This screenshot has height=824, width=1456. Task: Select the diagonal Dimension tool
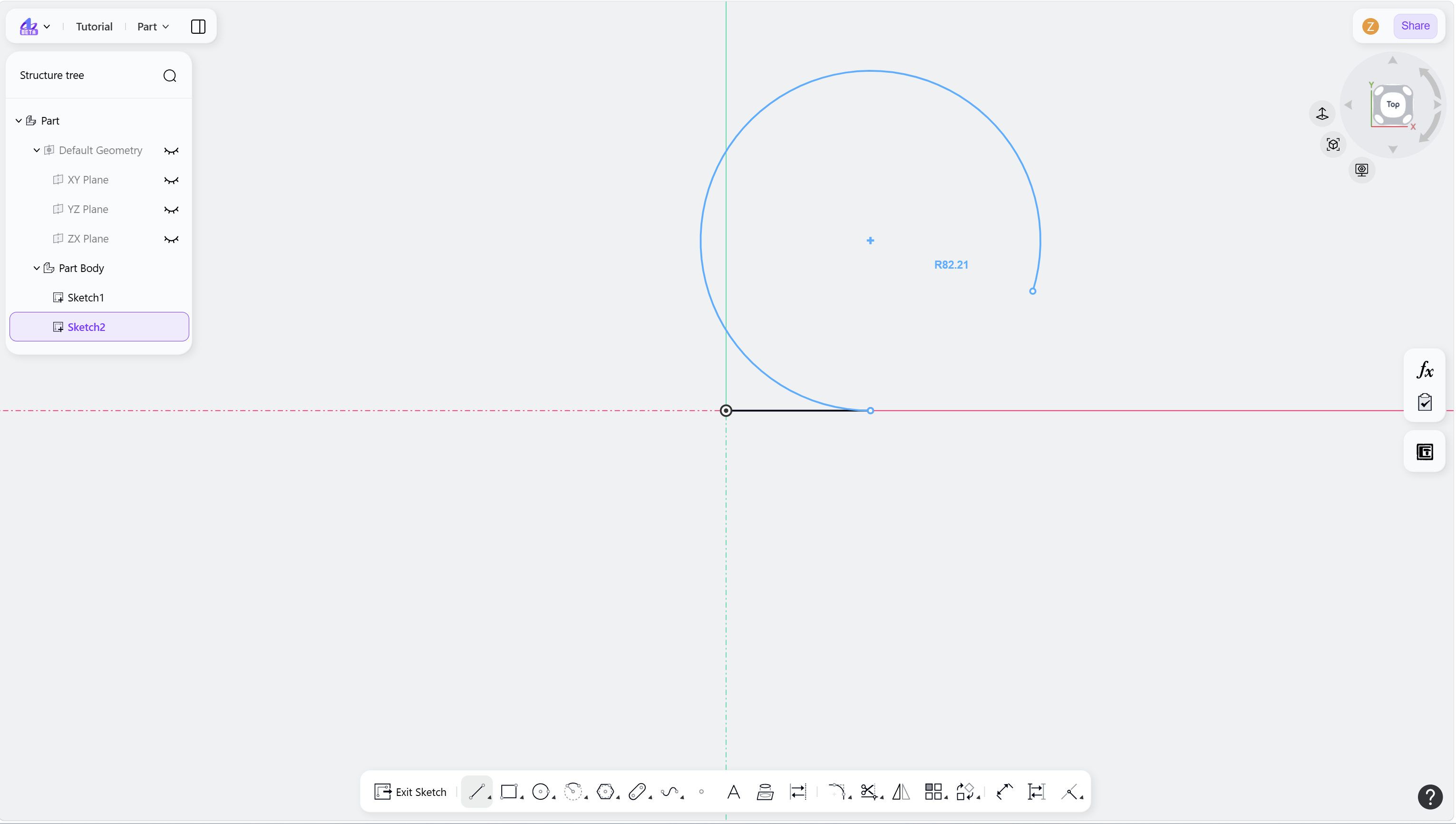point(1004,791)
